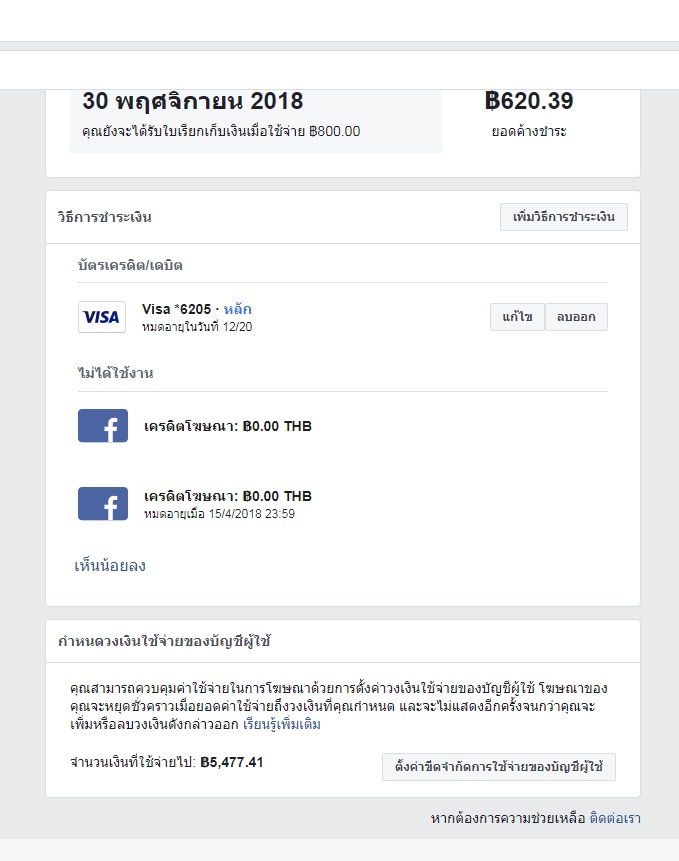Click the ฿5,477.41 amount spent value

click(232, 762)
